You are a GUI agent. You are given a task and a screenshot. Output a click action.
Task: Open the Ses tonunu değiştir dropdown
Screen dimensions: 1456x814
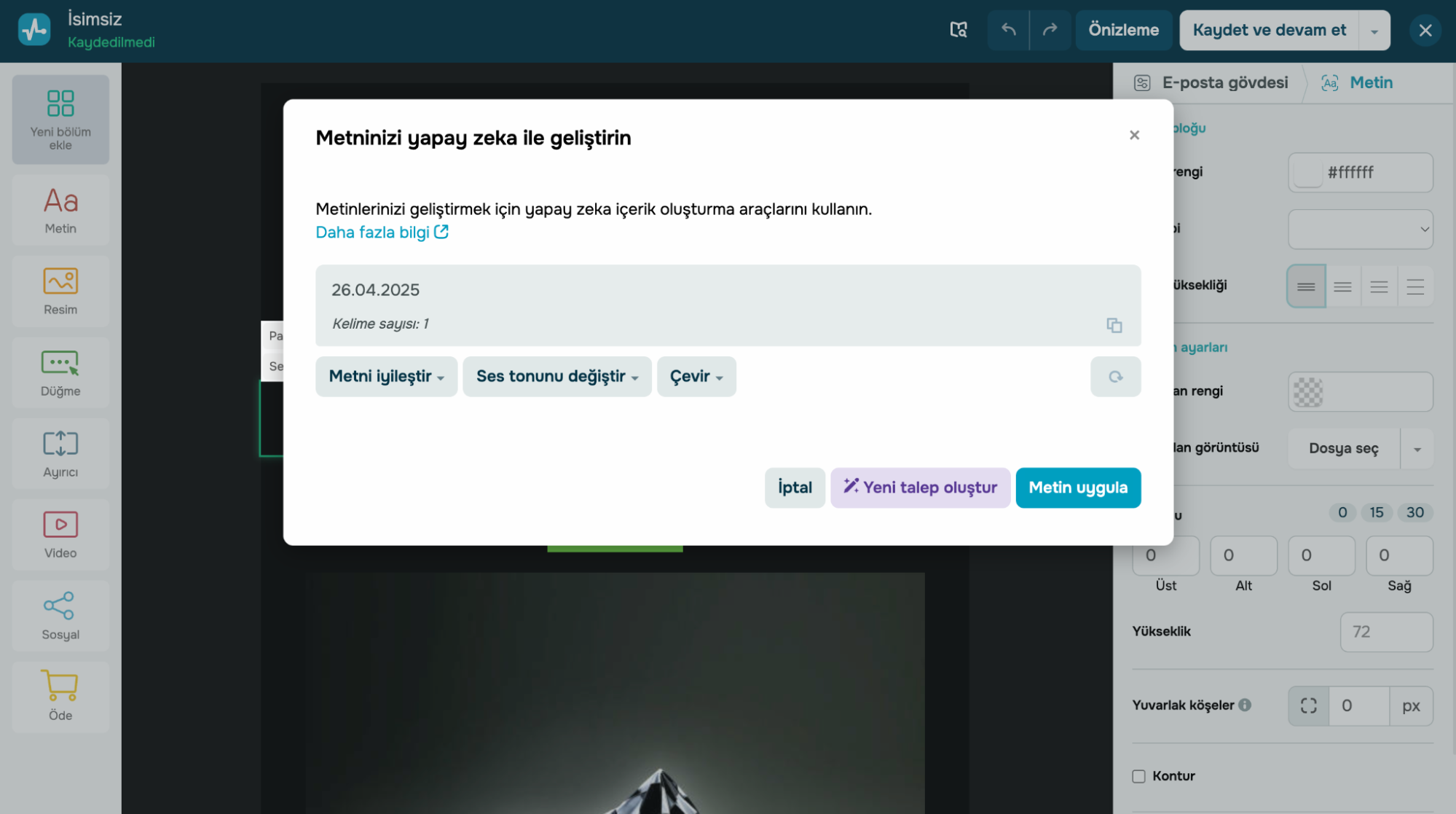(556, 377)
